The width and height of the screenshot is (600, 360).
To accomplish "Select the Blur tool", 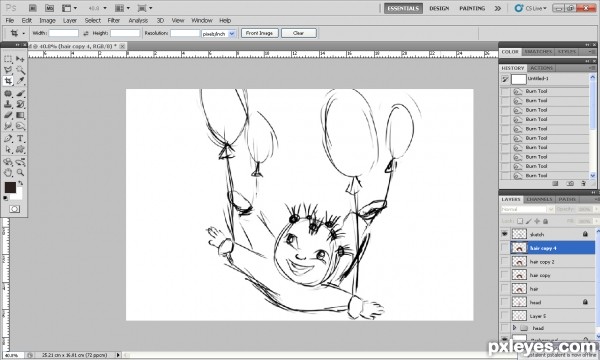I will pyautogui.click(x=8, y=126).
